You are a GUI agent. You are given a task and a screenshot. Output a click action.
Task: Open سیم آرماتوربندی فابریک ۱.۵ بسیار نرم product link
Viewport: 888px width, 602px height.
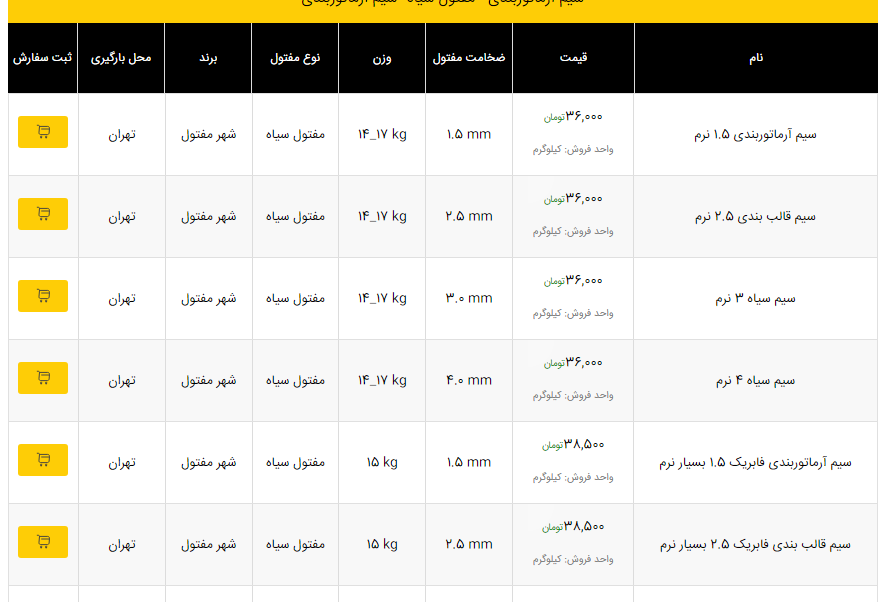click(x=755, y=462)
